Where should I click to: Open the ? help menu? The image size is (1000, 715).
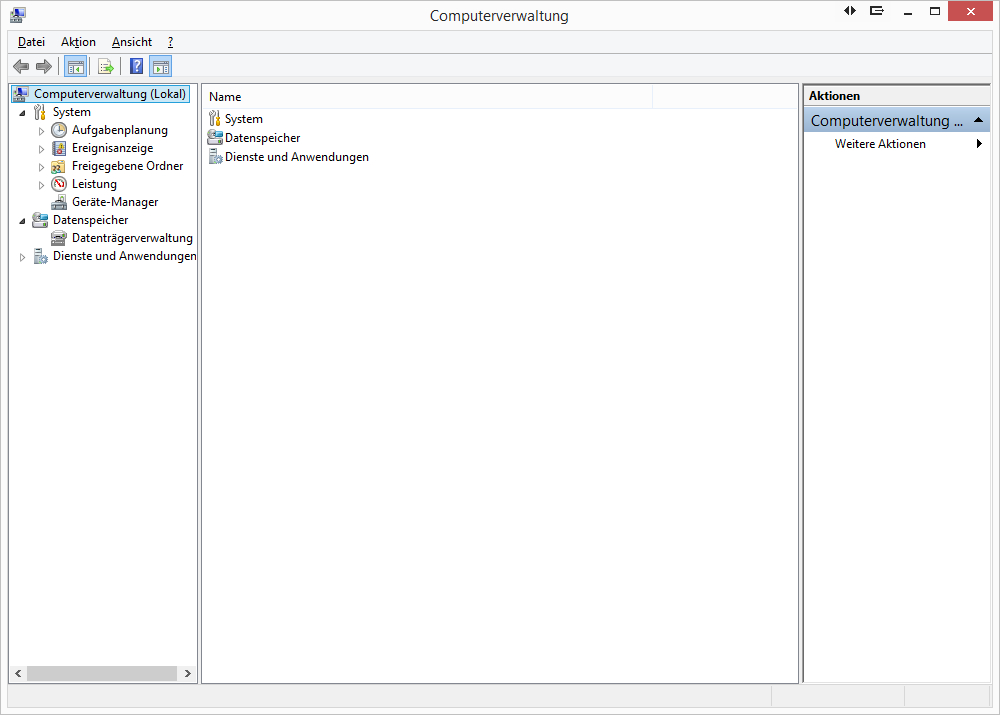point(170,42)
